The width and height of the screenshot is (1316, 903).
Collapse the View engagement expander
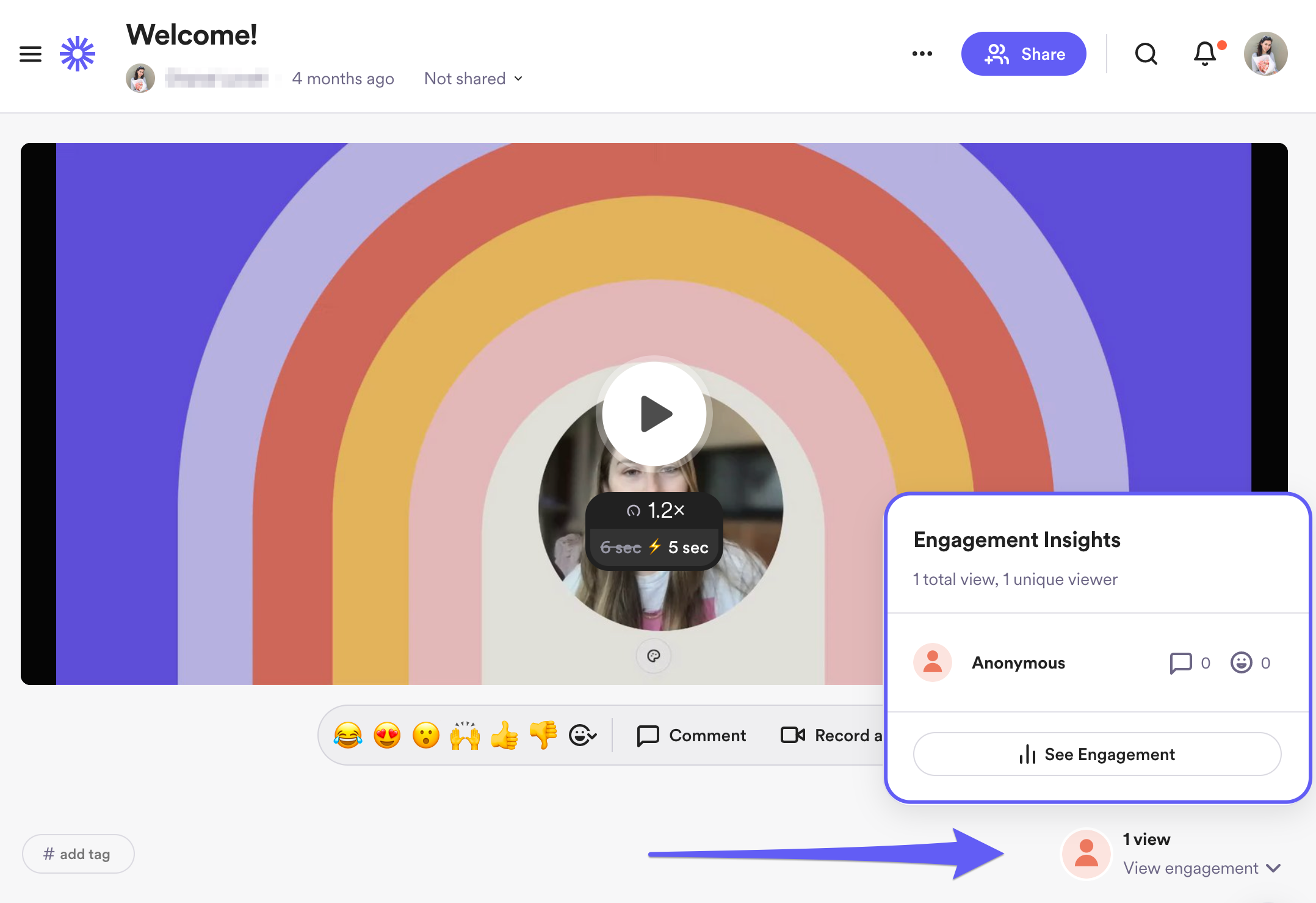(x=1201, y=868)
